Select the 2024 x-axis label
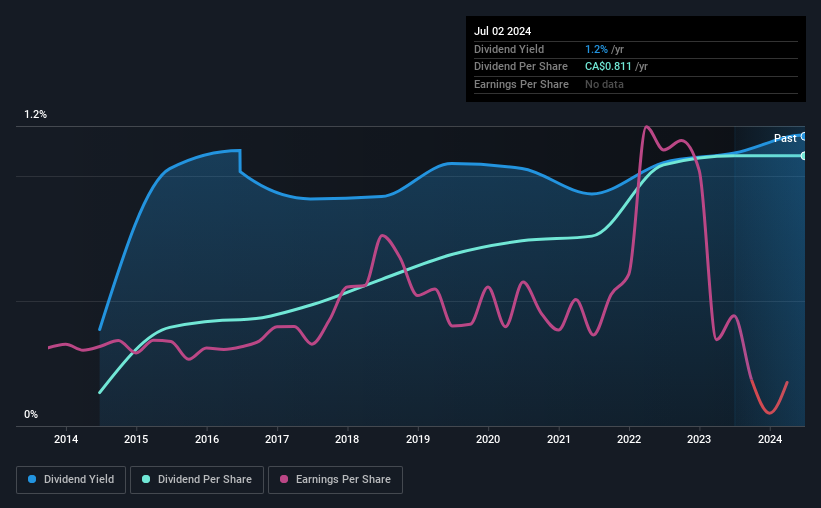Screen dimensions: 821x508 [x=770, y=439]
